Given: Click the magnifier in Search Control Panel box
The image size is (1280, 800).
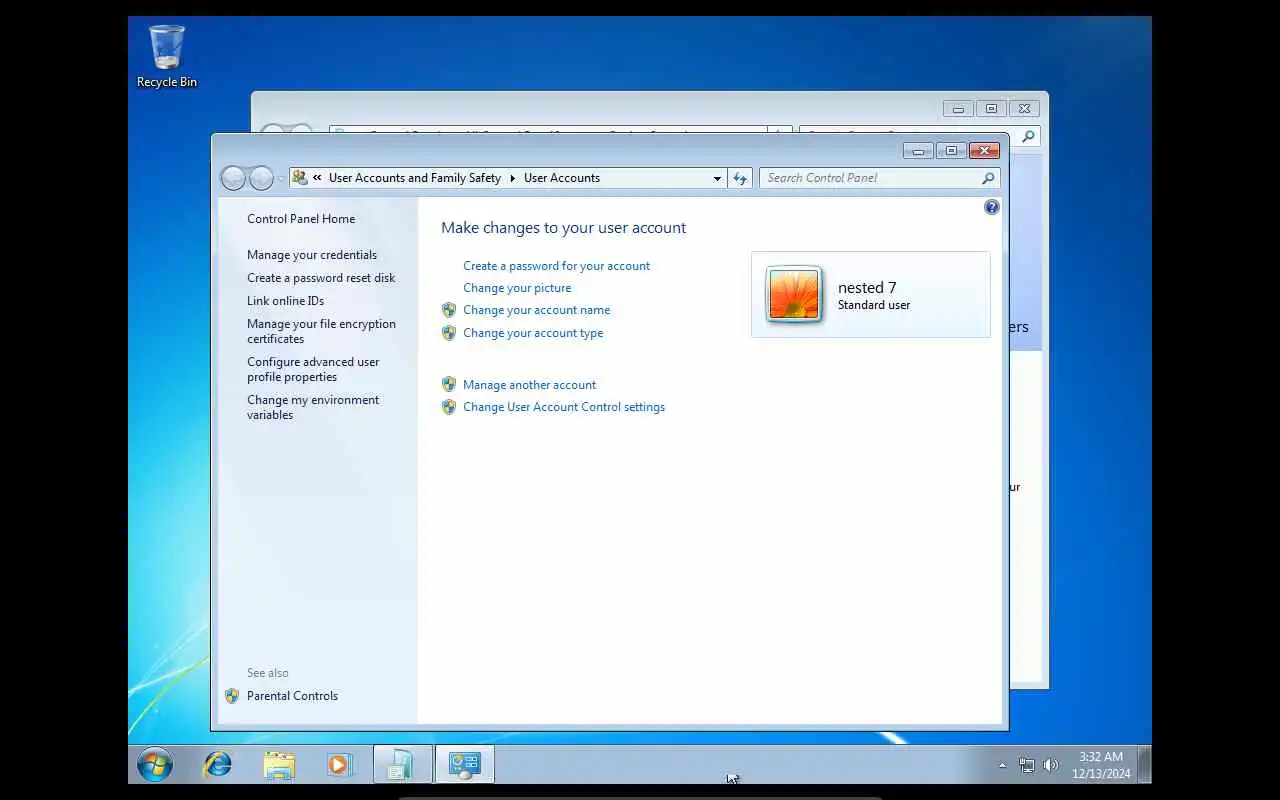Looking at the screenshot, I should coord(988,178).
